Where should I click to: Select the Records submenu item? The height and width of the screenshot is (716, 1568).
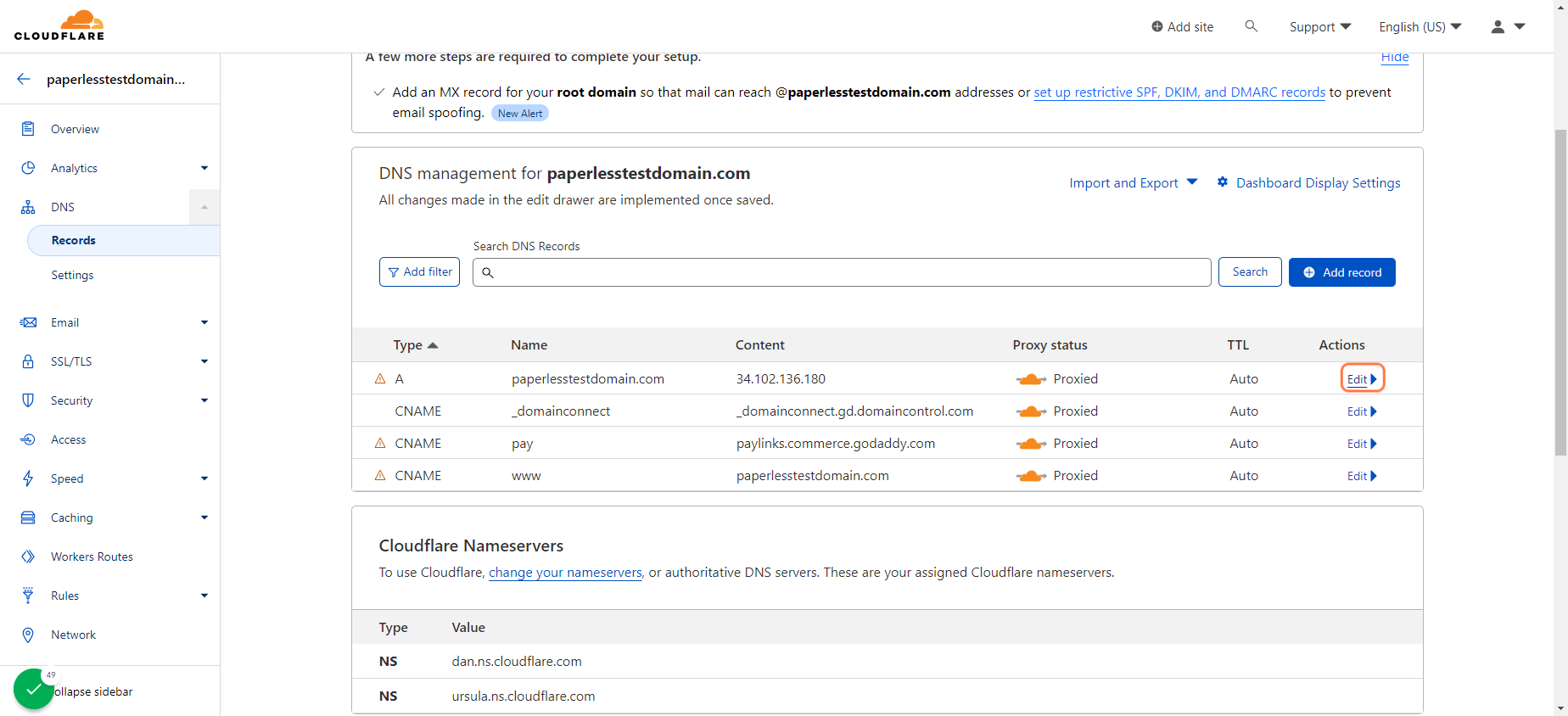[124, 240]
